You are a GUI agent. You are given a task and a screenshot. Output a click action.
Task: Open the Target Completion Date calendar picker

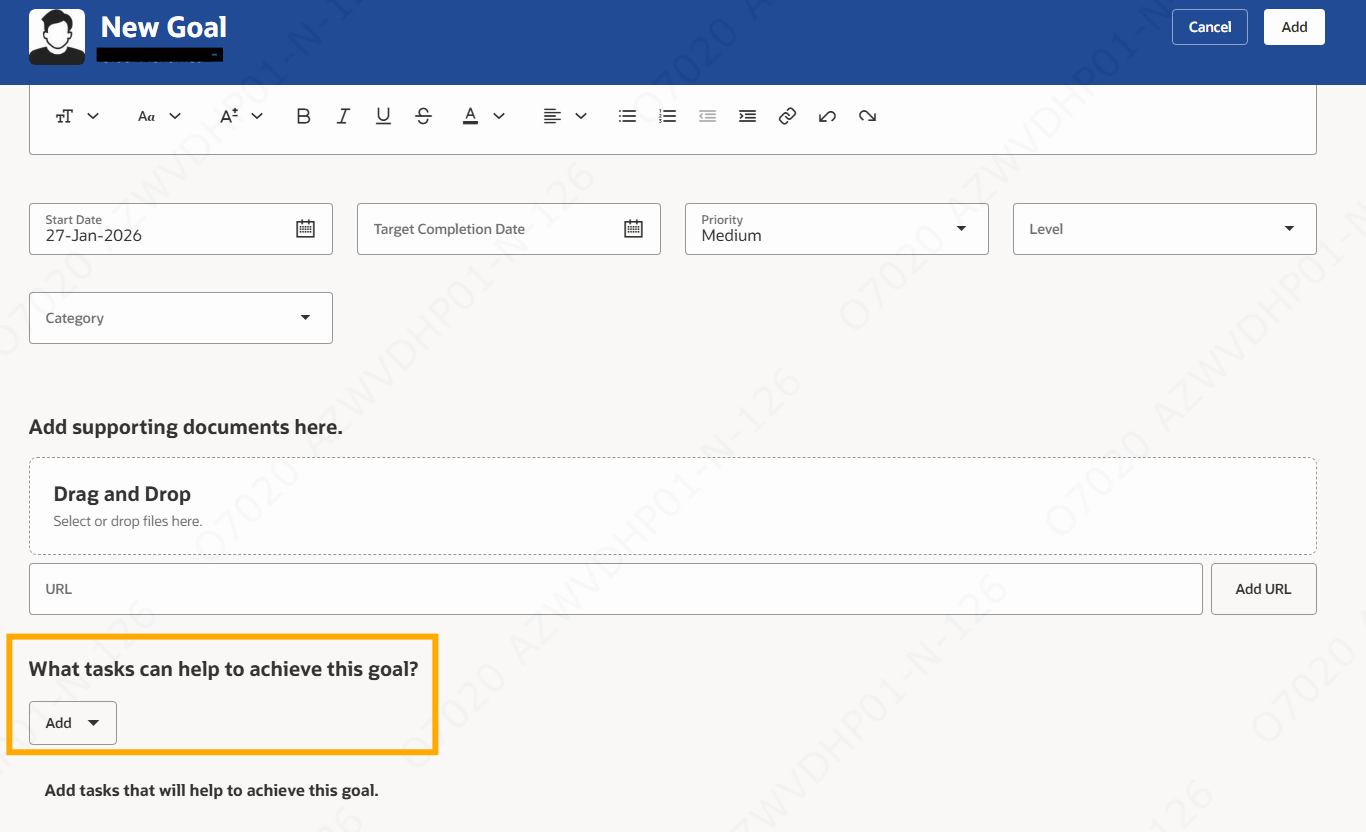[x=634, y=229]
